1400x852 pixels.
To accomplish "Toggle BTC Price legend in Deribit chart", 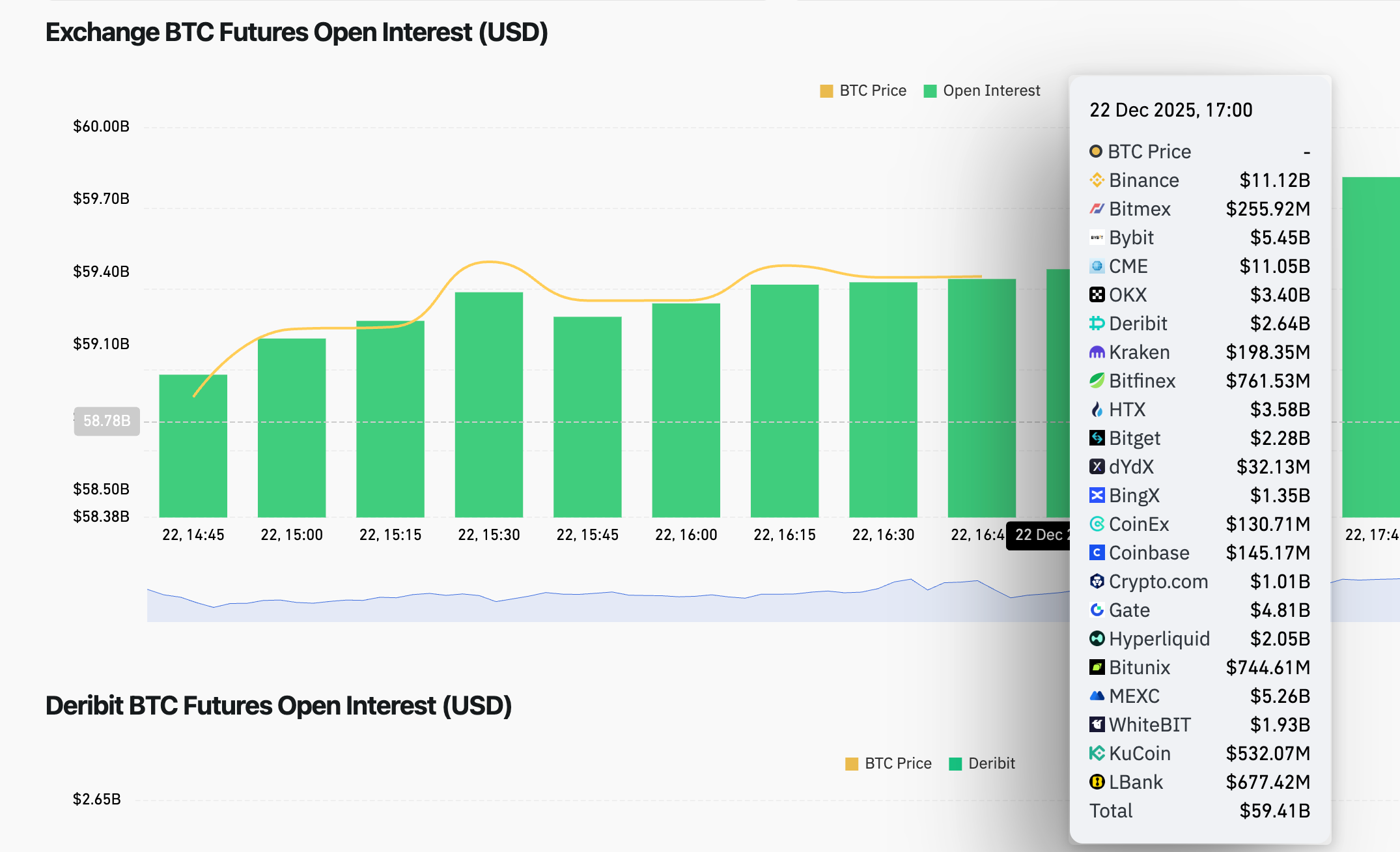I will pyautogui.click(x=897, y=763).
